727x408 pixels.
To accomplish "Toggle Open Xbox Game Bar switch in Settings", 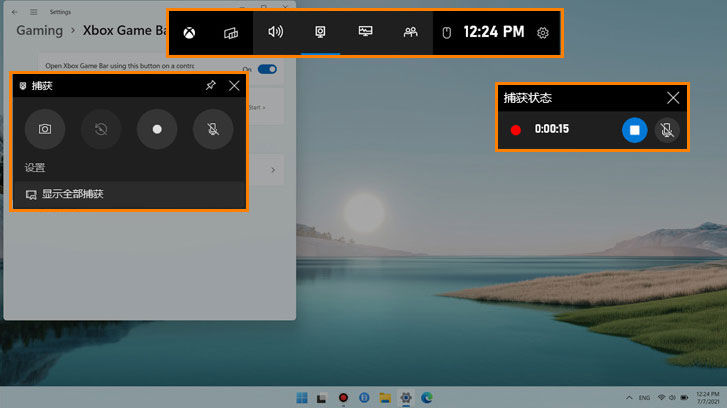I will pos(267,69).
